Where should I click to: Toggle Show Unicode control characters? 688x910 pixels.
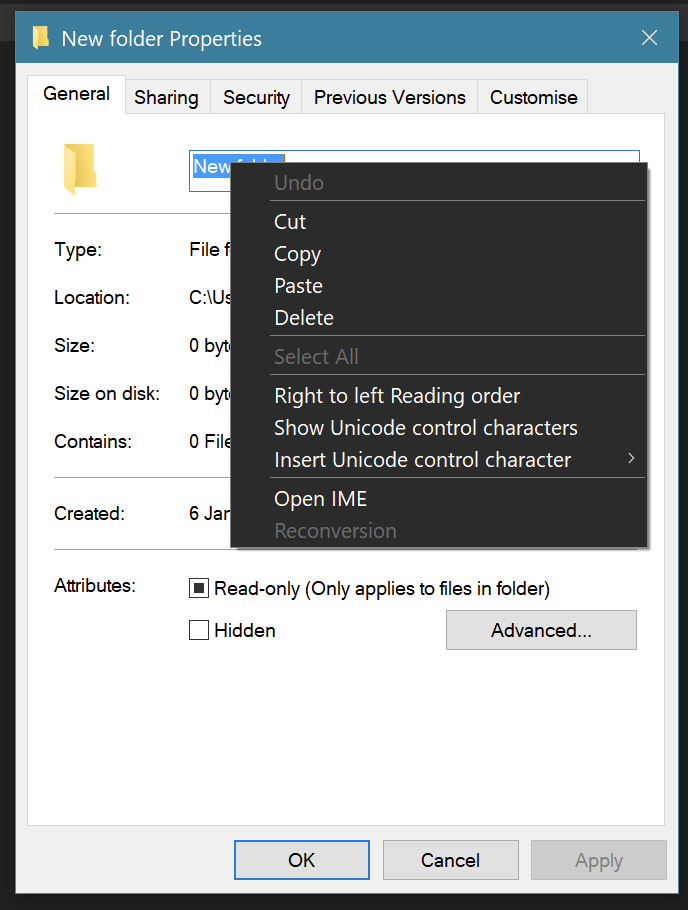(426, 427)
